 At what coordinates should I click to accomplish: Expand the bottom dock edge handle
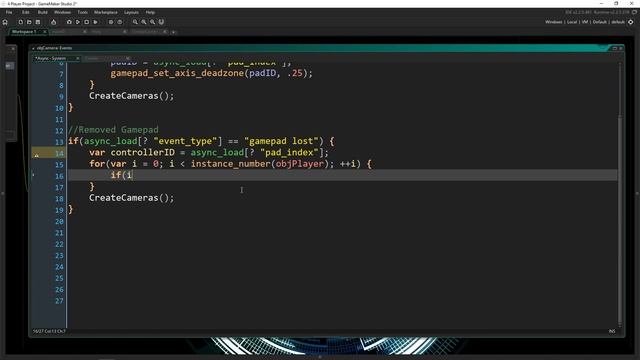[x=320, y=357]
